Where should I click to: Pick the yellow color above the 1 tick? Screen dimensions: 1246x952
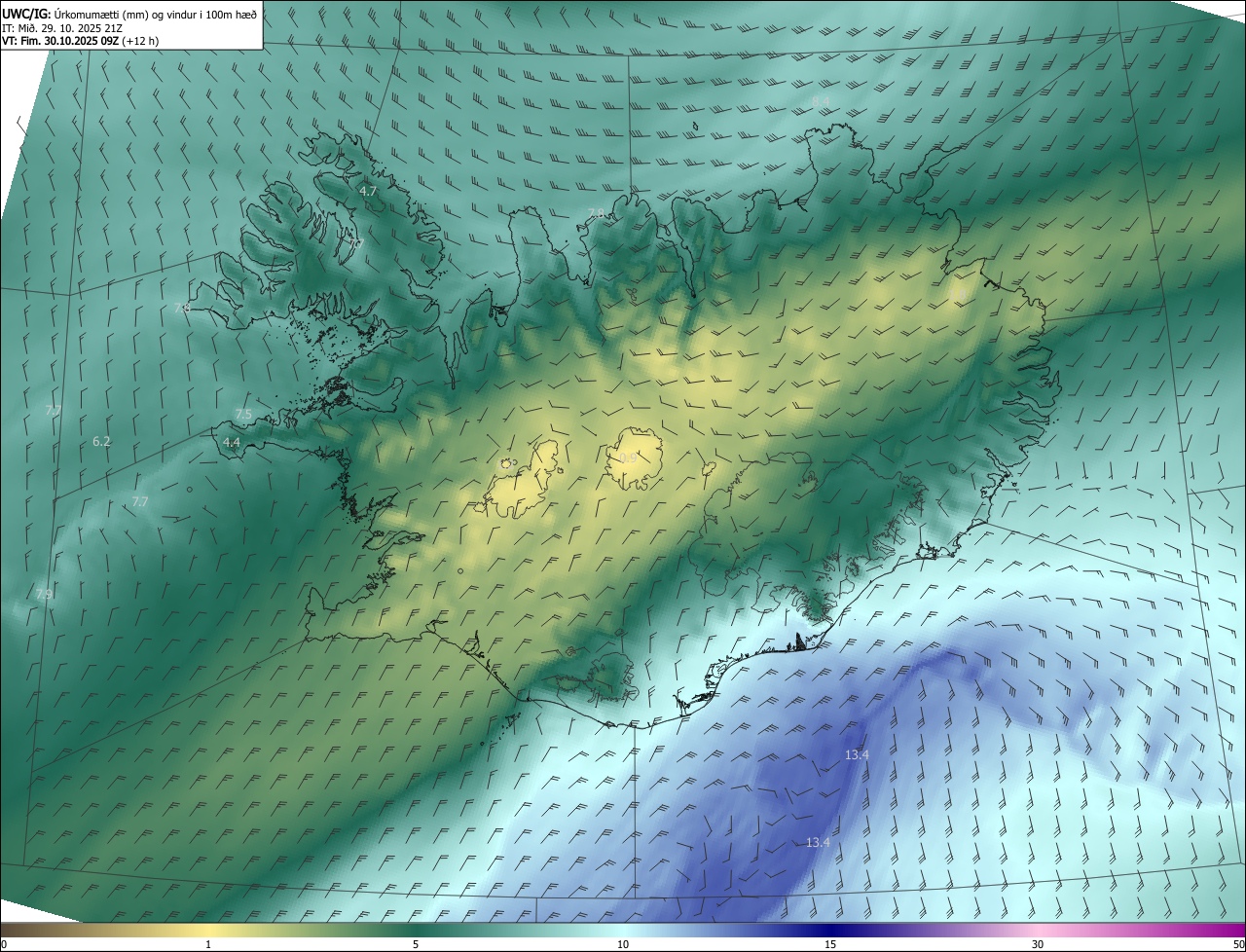coord(208,929)
